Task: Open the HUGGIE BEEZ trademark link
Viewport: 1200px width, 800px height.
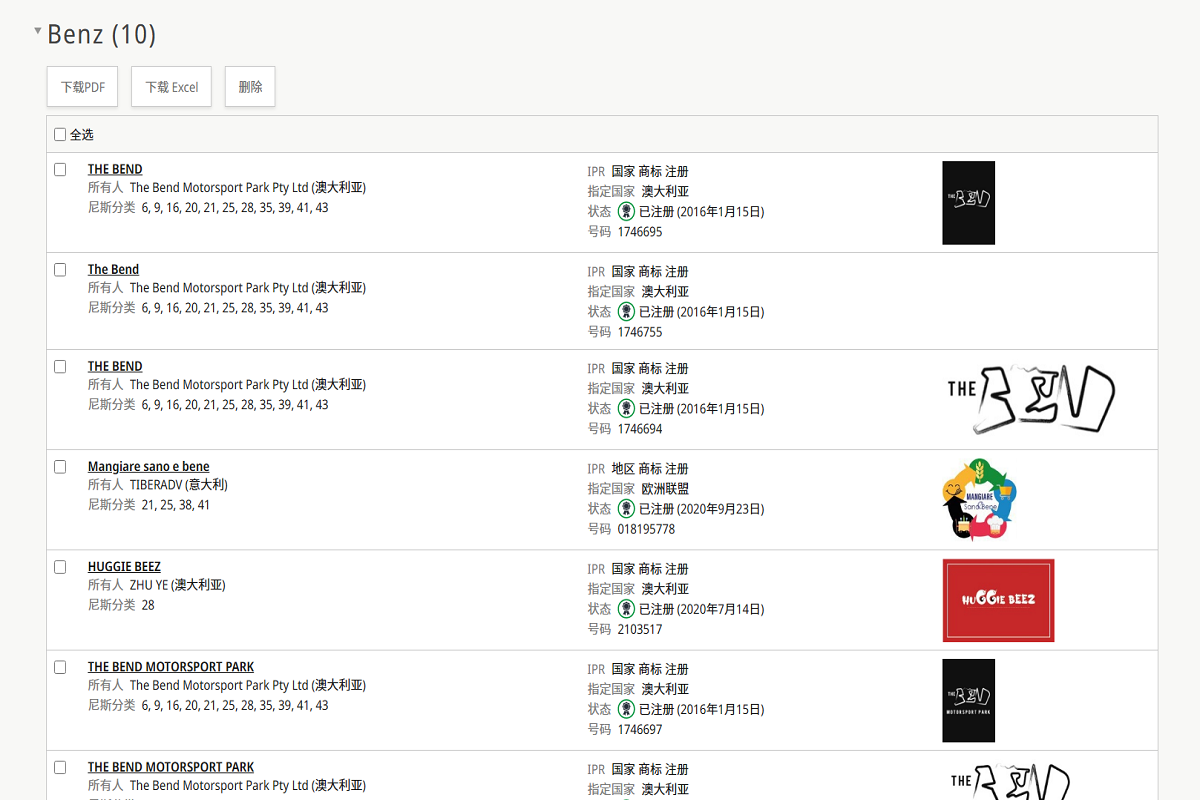Action: (x=124, y=566)
